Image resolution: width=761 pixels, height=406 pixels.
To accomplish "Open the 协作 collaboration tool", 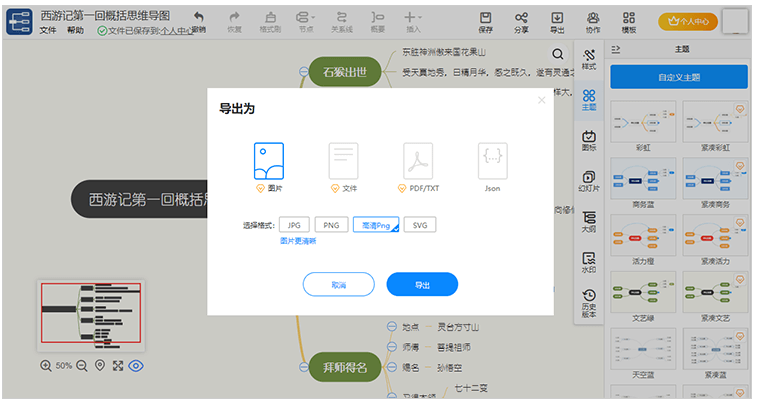I will 593,21.
